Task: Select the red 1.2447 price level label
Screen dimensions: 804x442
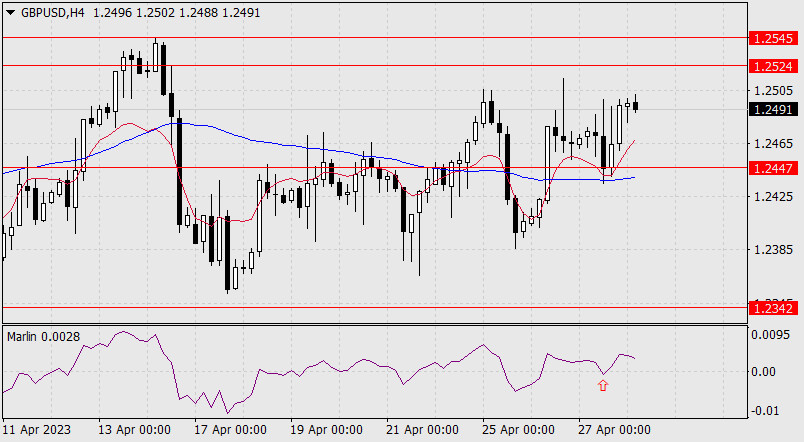Action: coord(772,168)
